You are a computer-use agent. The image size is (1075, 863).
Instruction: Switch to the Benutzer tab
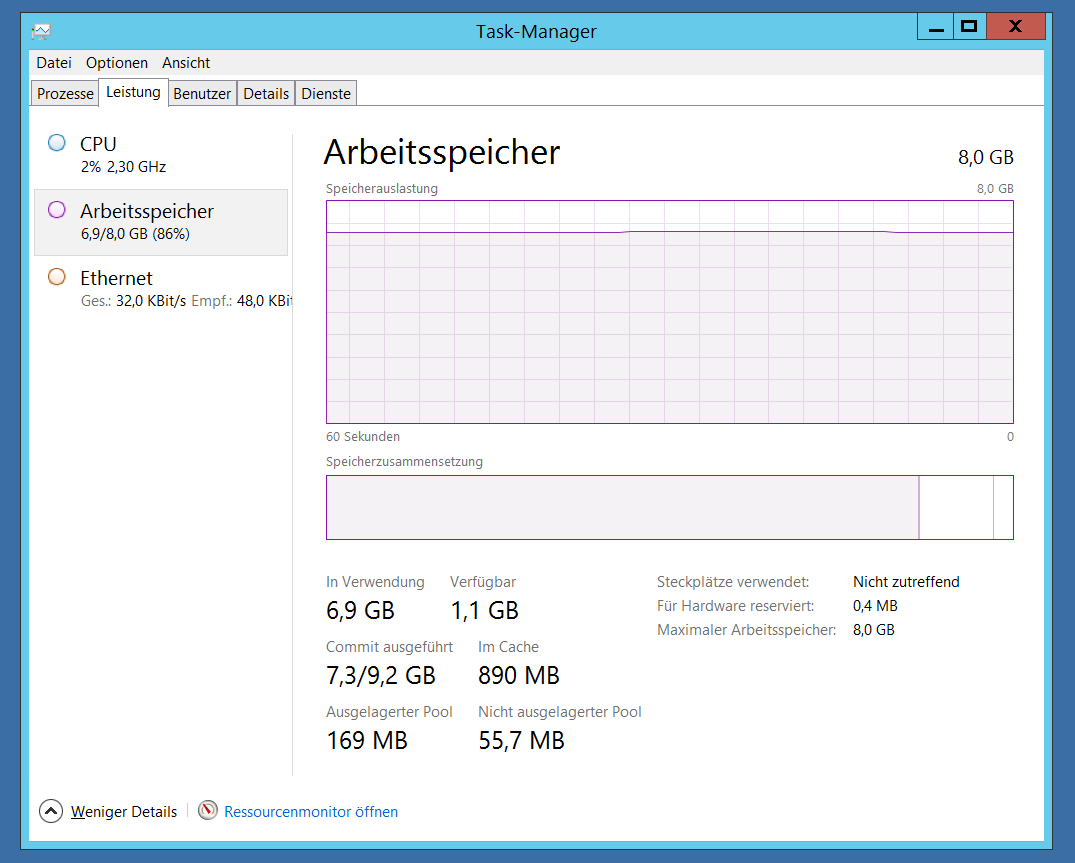[x=202, y=93]
